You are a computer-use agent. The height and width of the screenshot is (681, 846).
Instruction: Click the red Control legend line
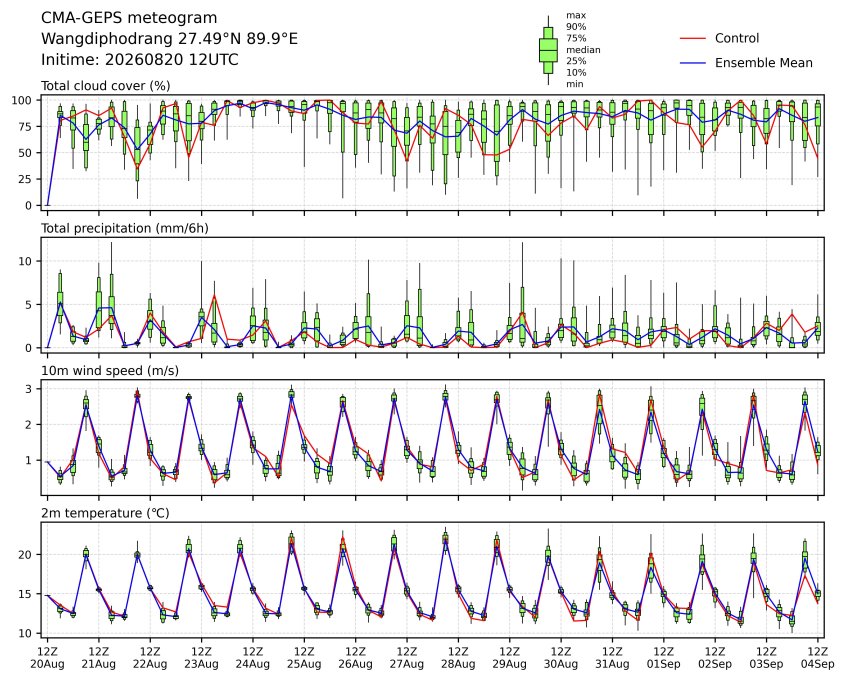[693, 38]
